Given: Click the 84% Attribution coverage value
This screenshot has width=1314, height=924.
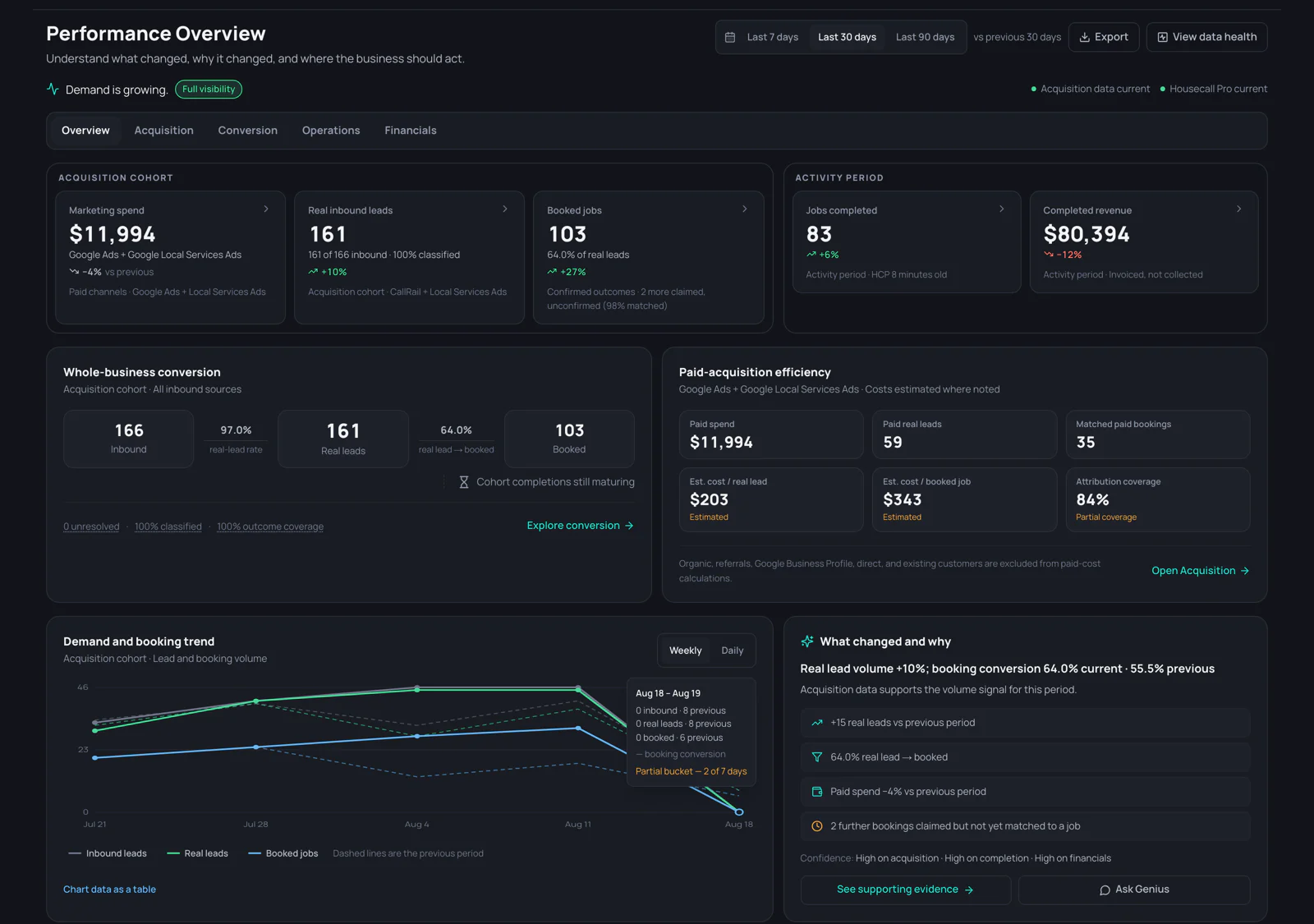Looking at the screenshot, I should (1092, 499).
